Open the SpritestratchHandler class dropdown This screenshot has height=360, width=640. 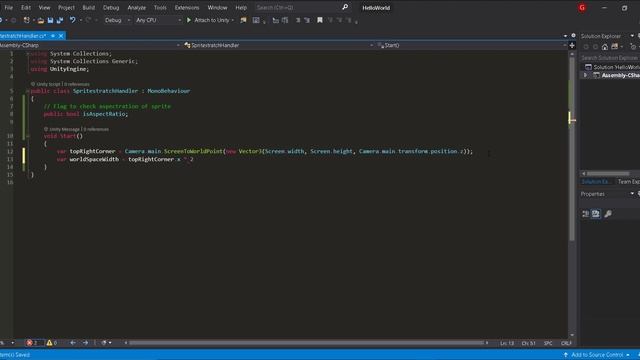(x=278, y=45)
